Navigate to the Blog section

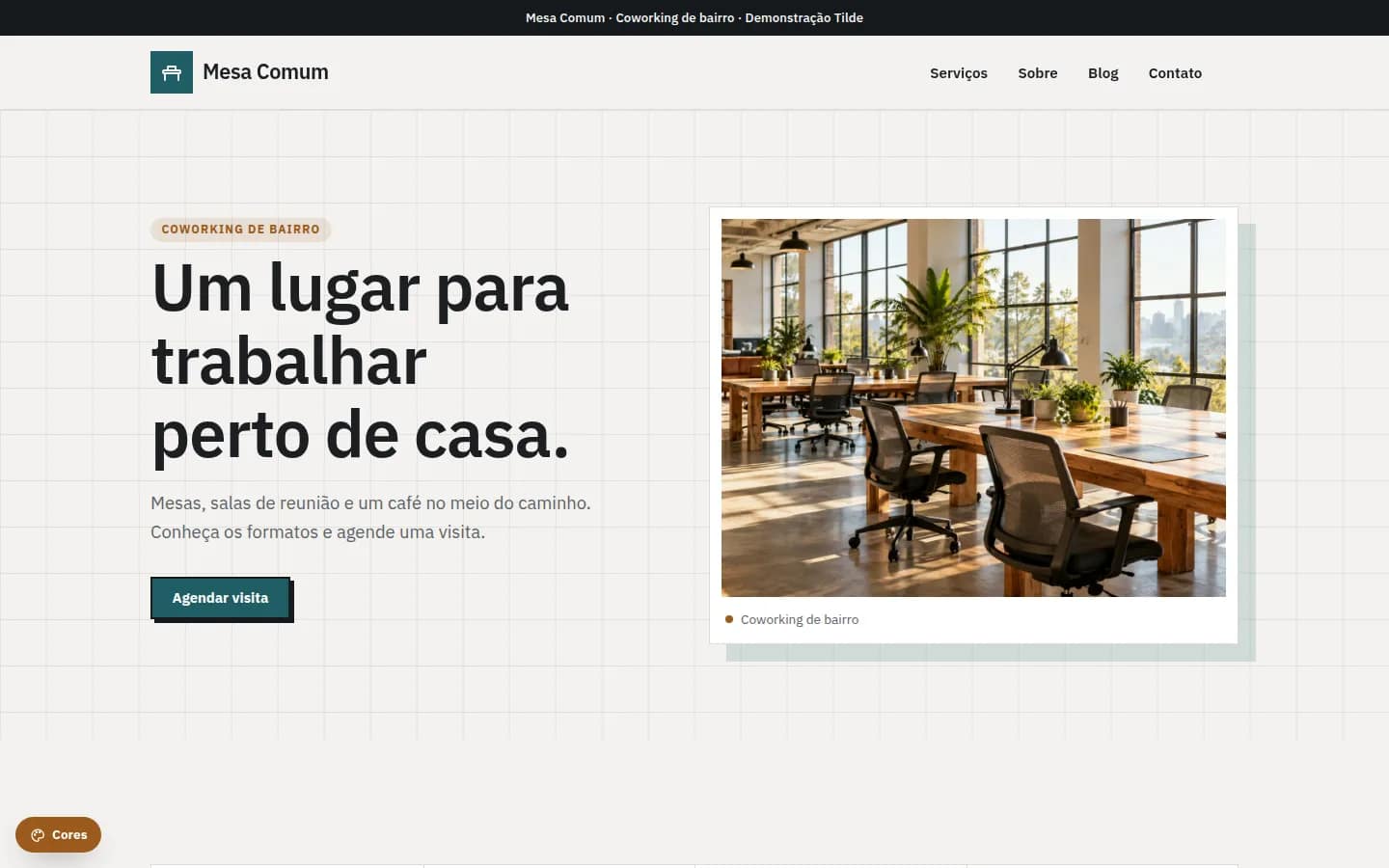tap(1103, 73)
